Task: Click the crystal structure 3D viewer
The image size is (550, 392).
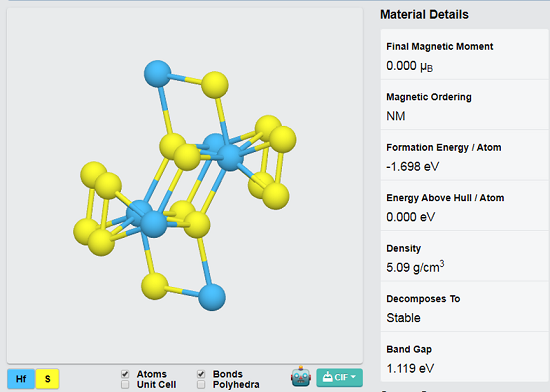Action: 185,186
